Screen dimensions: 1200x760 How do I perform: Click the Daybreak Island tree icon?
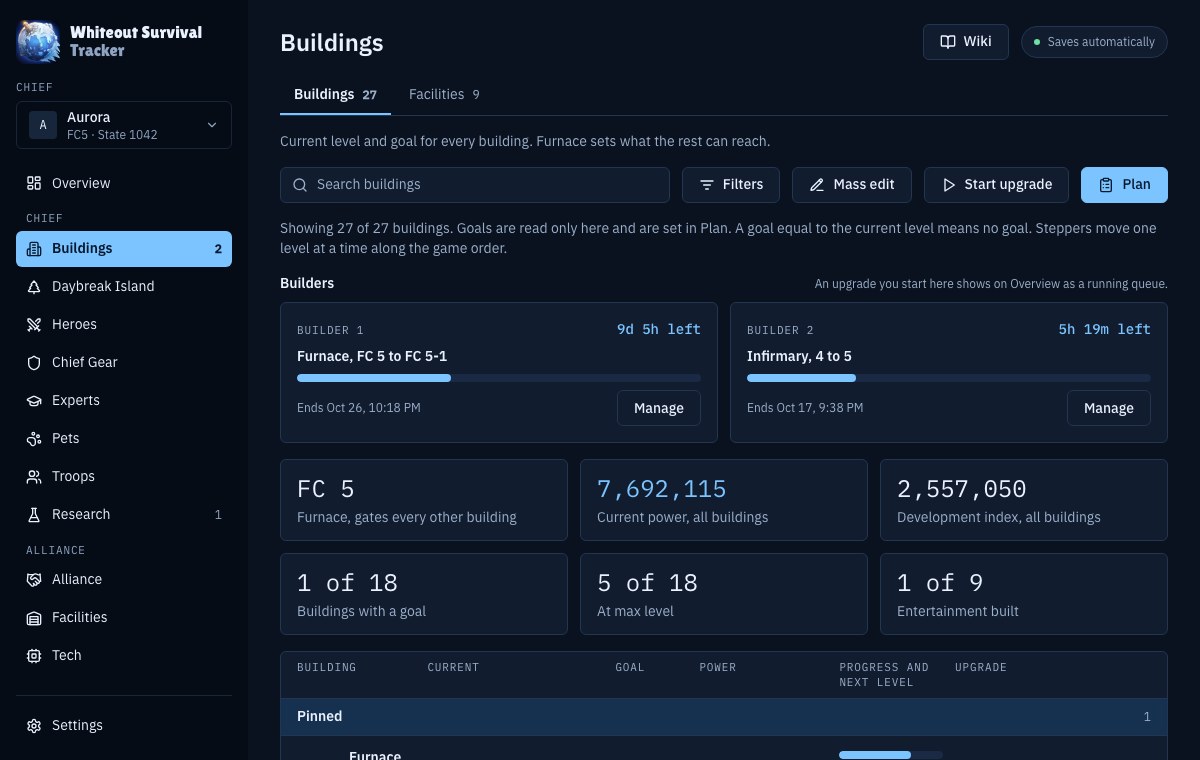(34, 287)
